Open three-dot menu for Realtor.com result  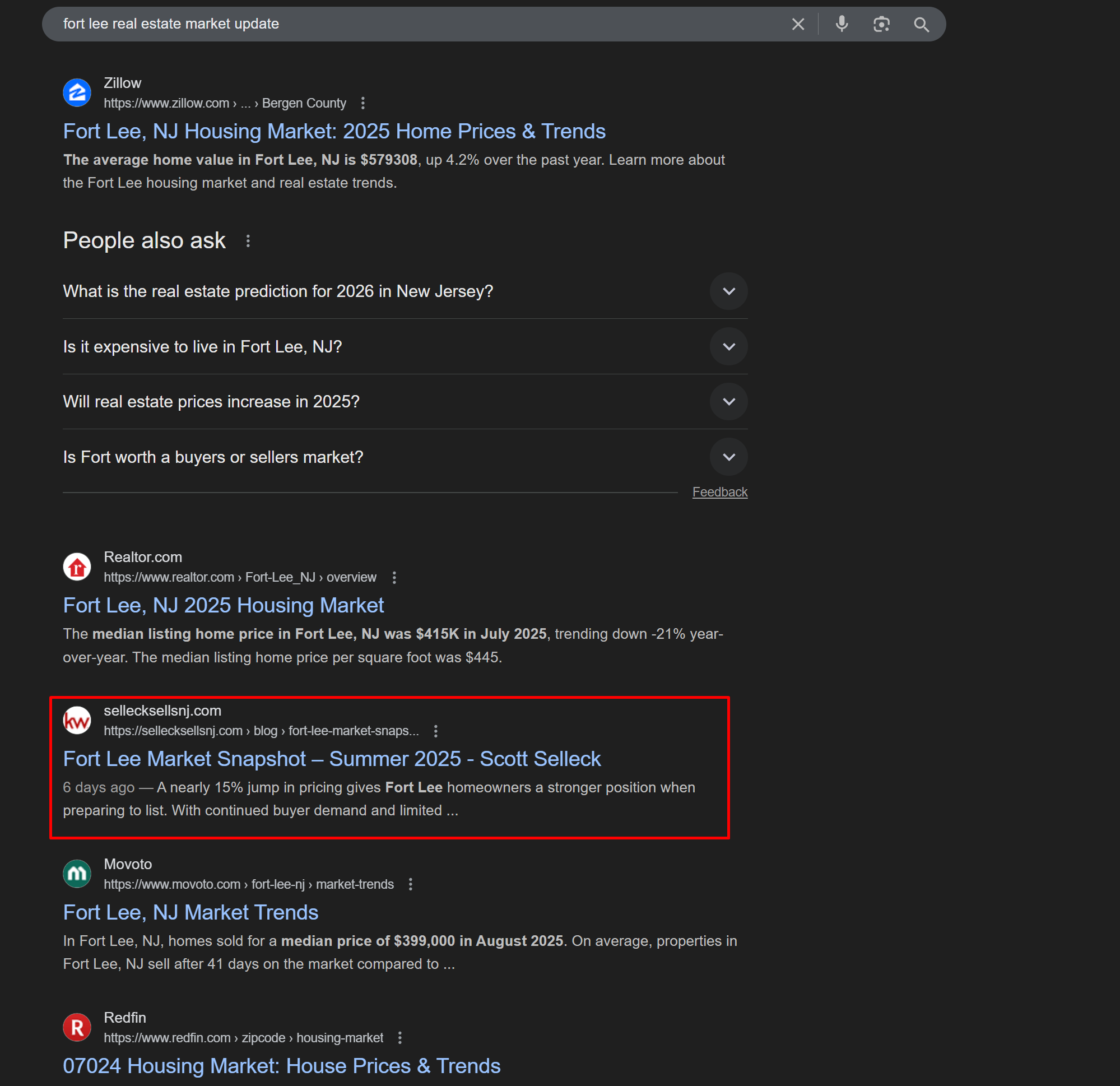click(394, 577)
